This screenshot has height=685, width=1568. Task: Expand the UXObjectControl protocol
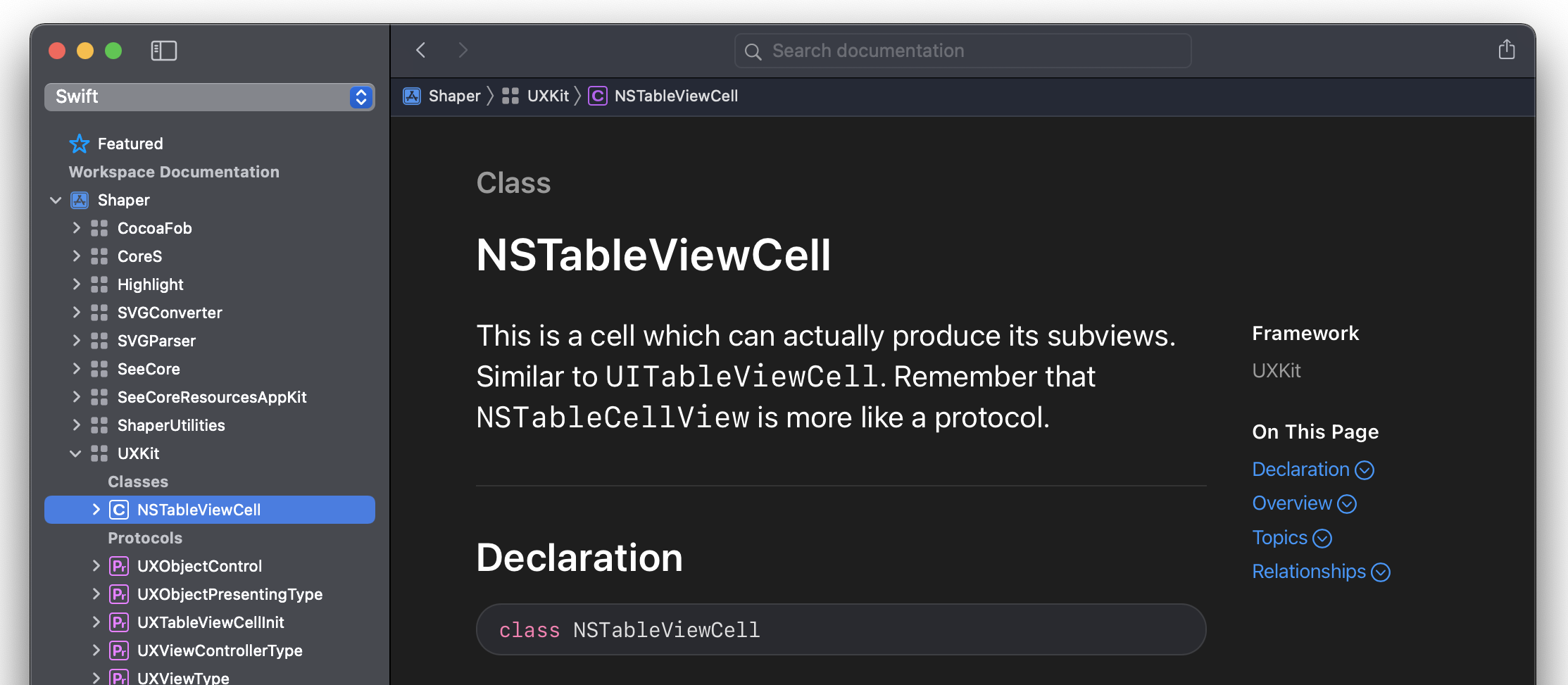96,566
